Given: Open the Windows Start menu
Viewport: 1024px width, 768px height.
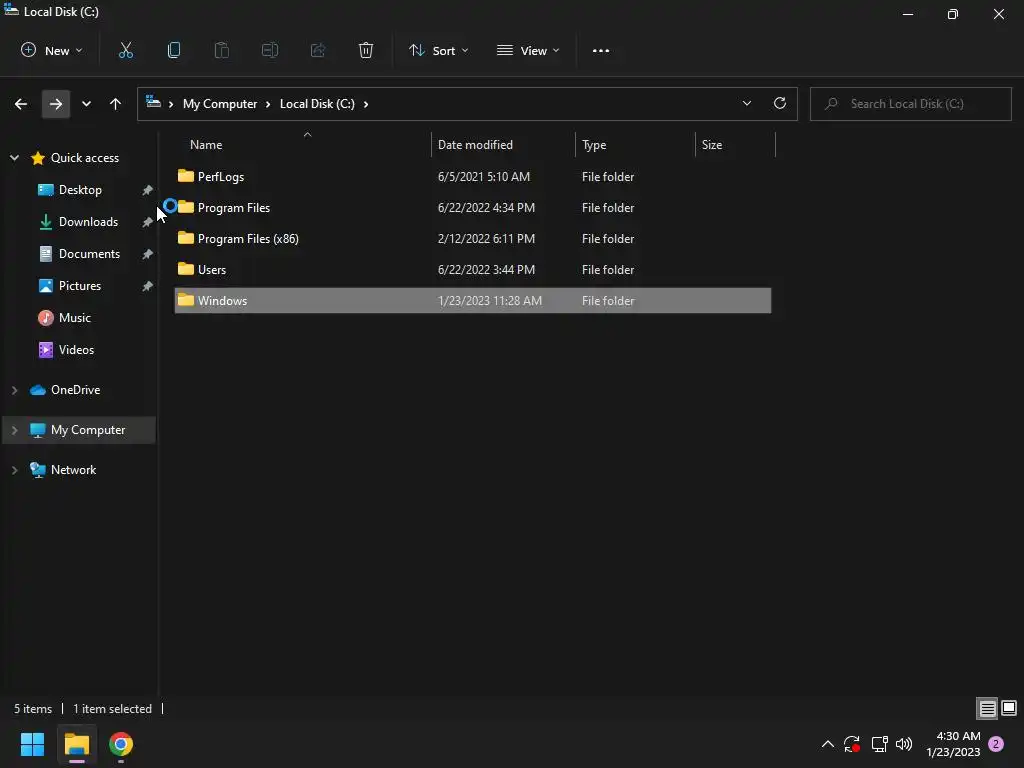Looking at the screenshot, I should coord(32,744).
